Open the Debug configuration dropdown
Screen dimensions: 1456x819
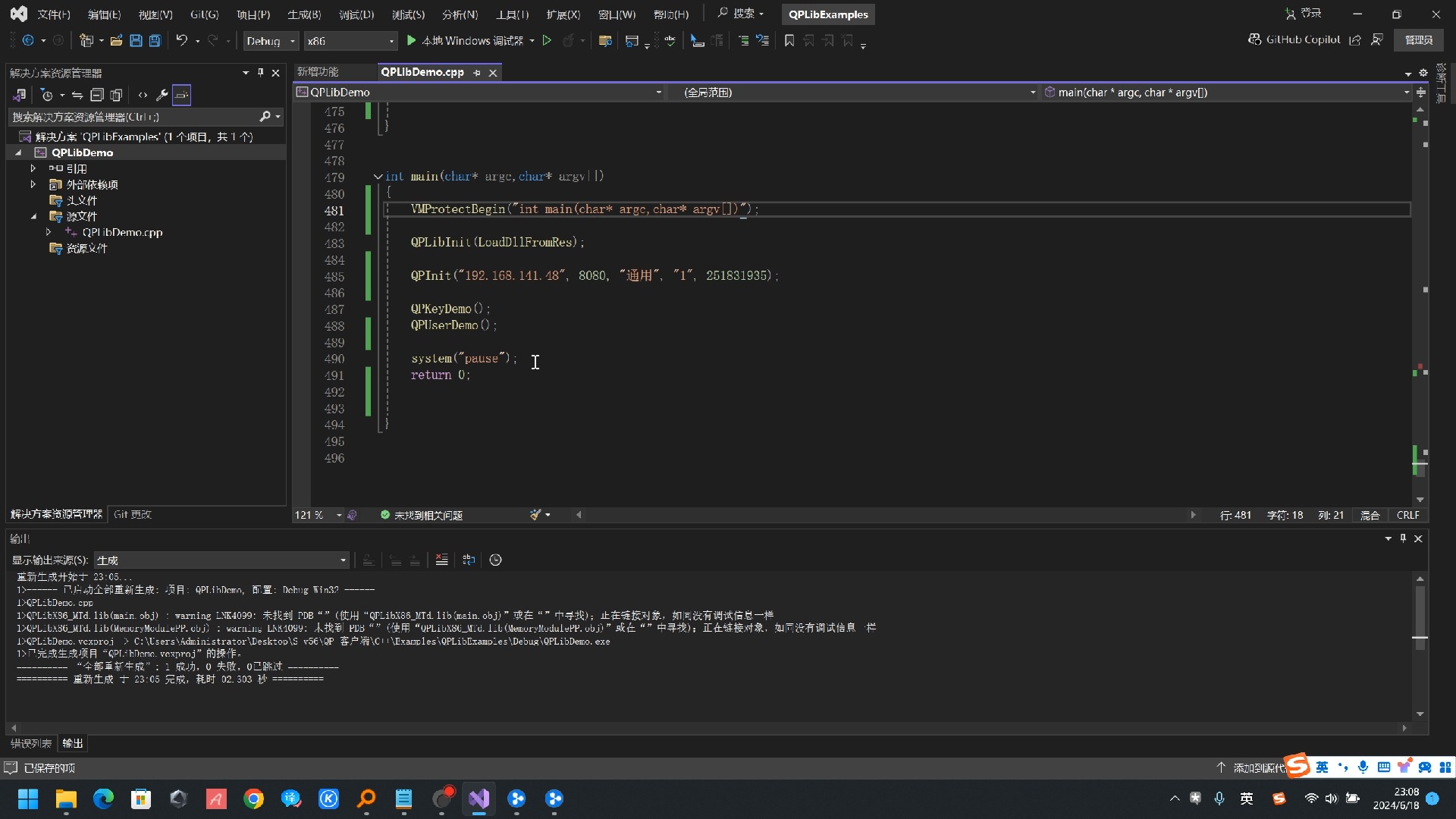point(271,41)
